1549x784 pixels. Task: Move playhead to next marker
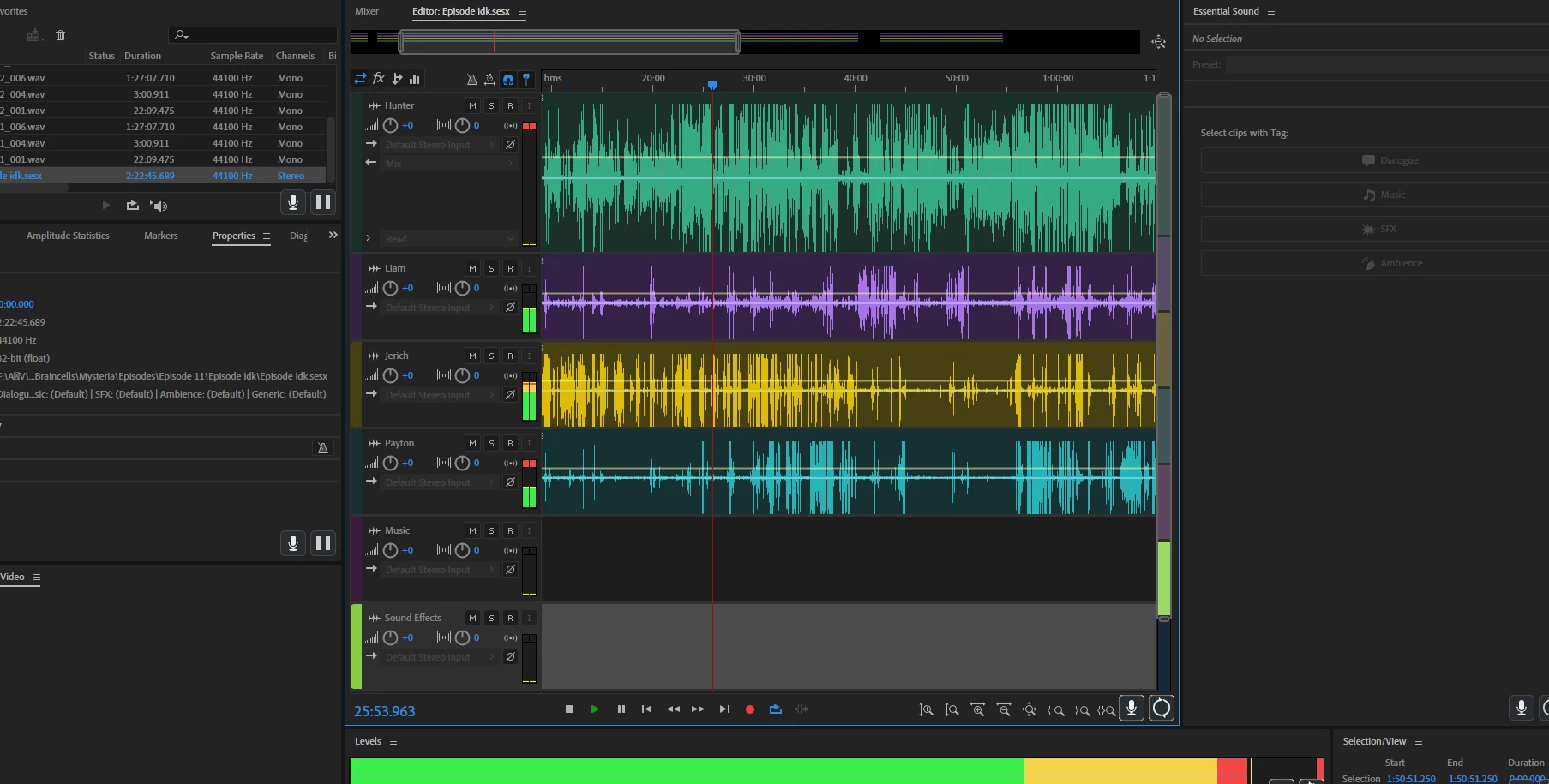coord(724,709)
